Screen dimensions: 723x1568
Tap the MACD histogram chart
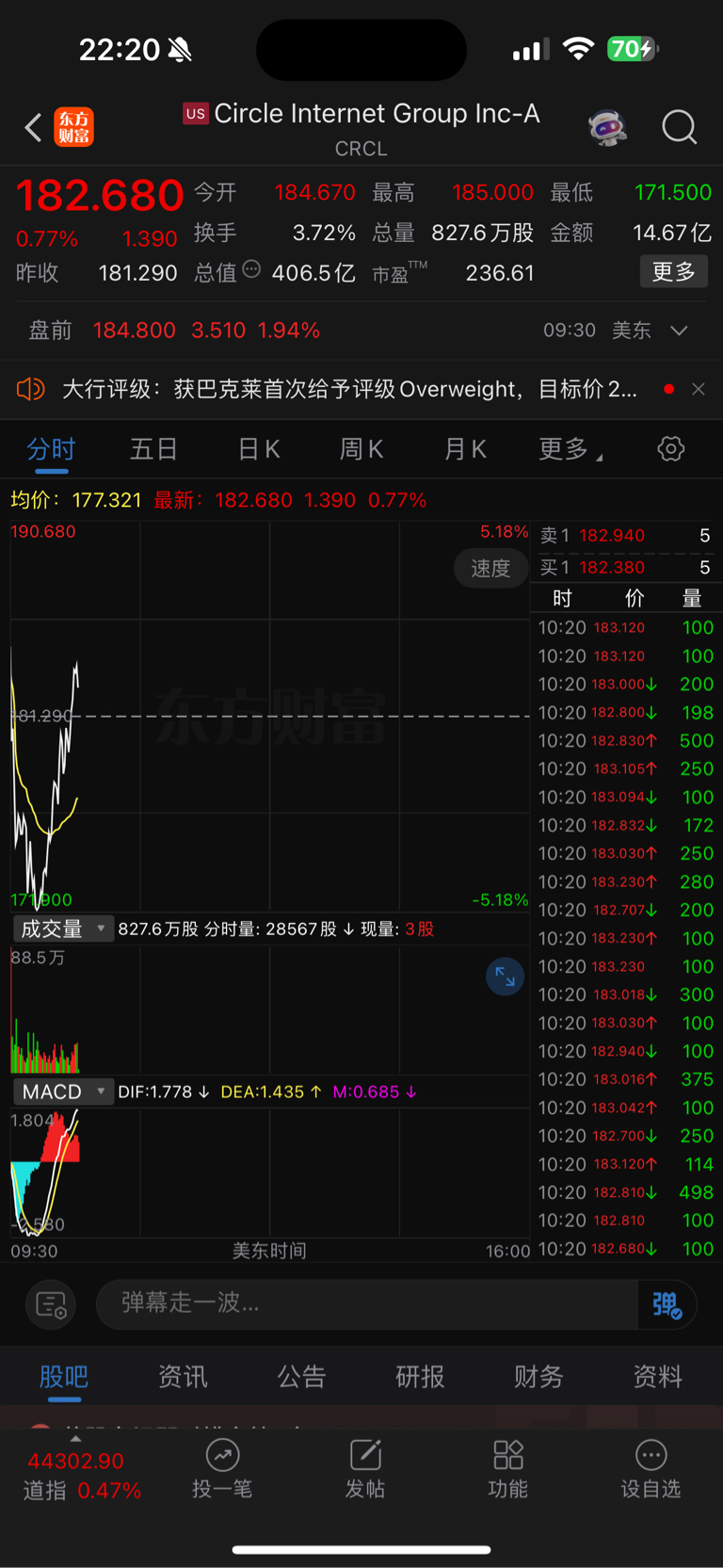click(269, 1172)
